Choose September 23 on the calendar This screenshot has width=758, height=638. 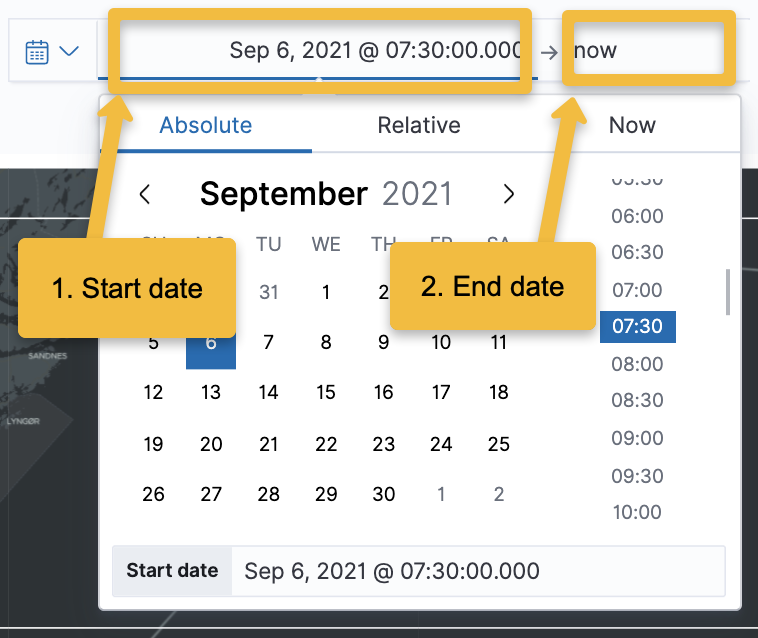(x=383, y=444)
